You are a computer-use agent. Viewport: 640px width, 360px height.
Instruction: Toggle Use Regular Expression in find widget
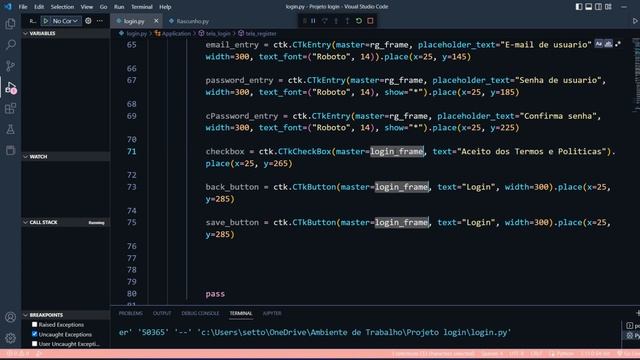pyautogui.click(x=618, y=44)
